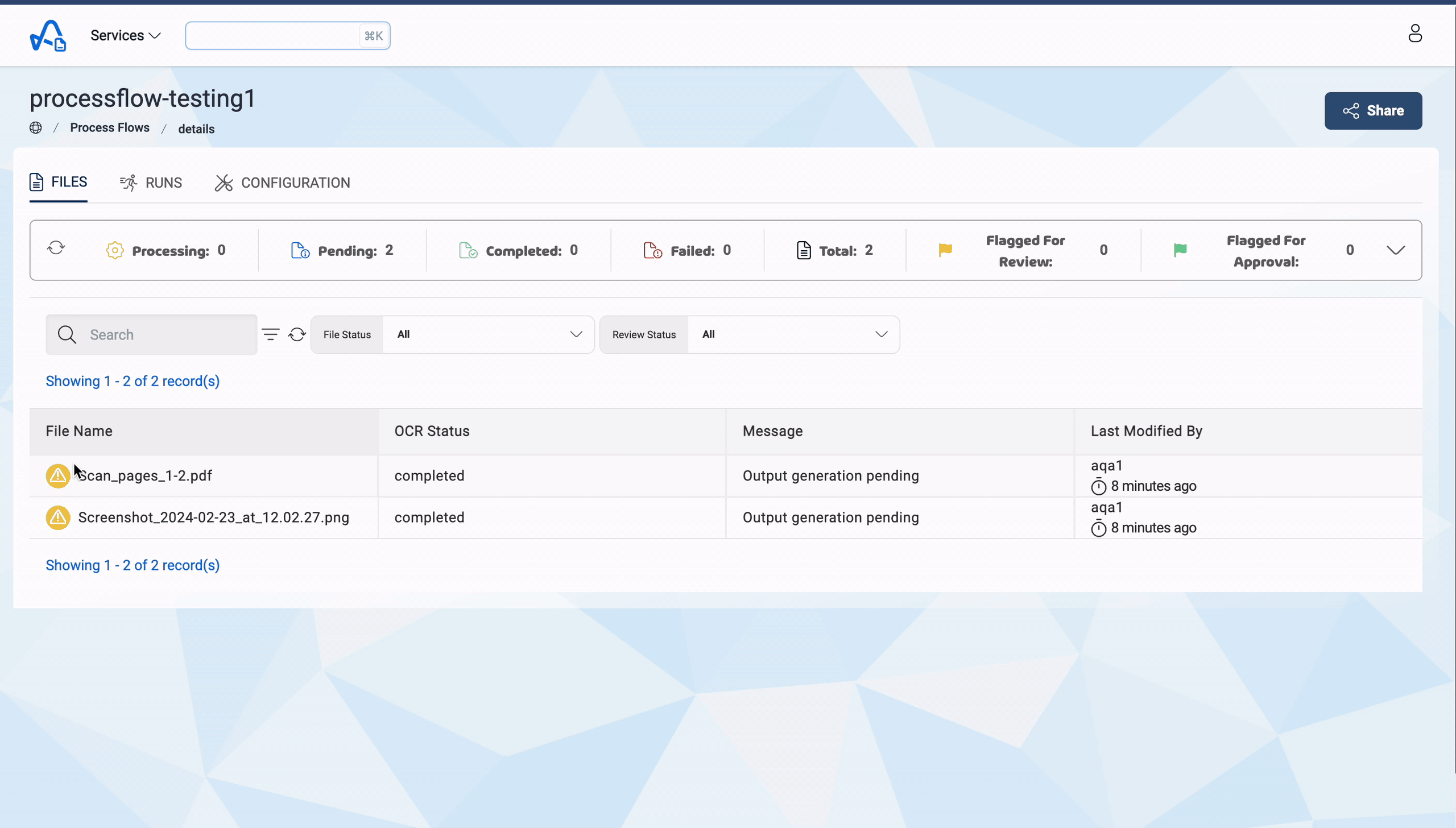Click the Share button icon

click(x=1351, y=110)
